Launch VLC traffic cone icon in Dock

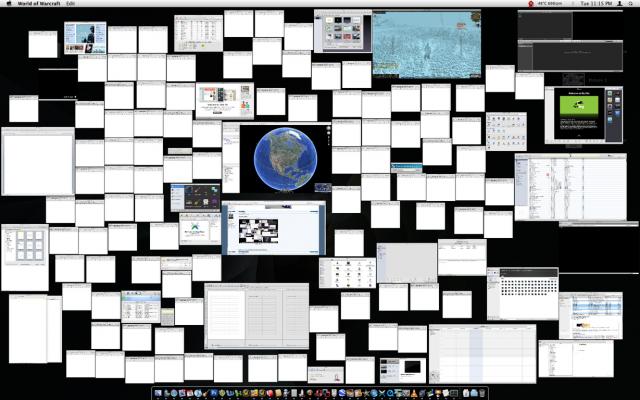(414, 393)
